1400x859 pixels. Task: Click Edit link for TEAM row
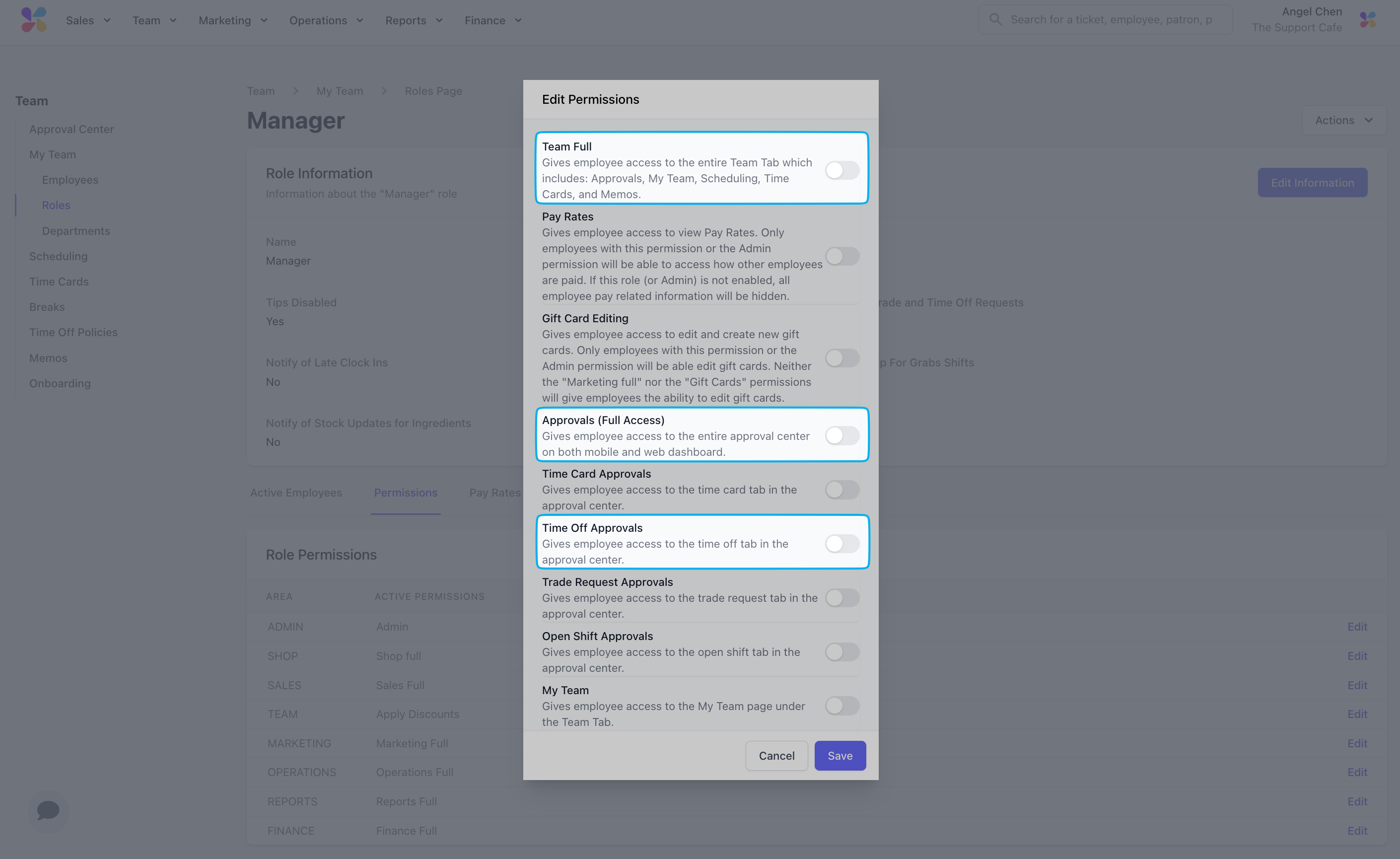1357,714
